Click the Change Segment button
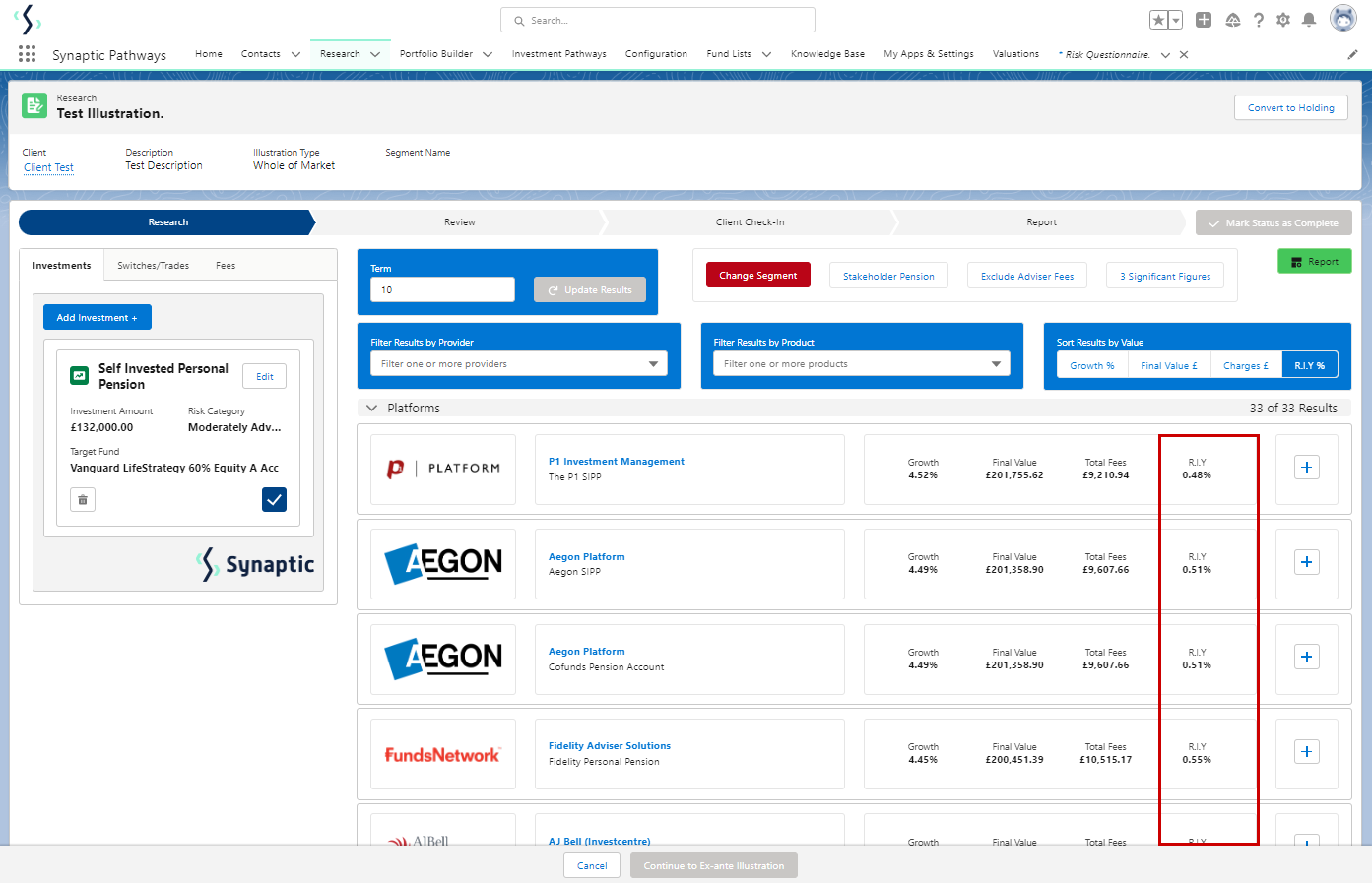The image size is (1372, 883). tap(757, 276)
